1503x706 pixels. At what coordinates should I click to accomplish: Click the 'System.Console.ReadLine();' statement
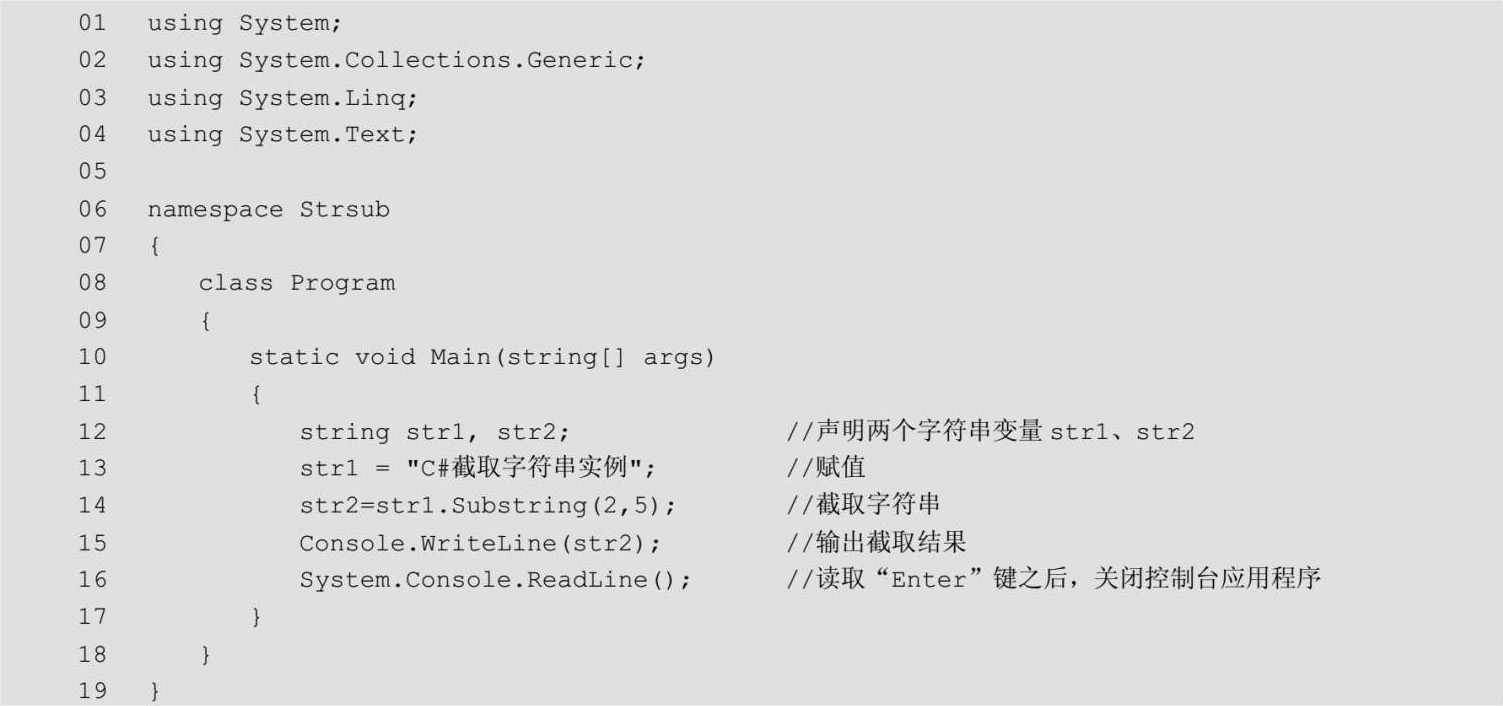point(495,580)
